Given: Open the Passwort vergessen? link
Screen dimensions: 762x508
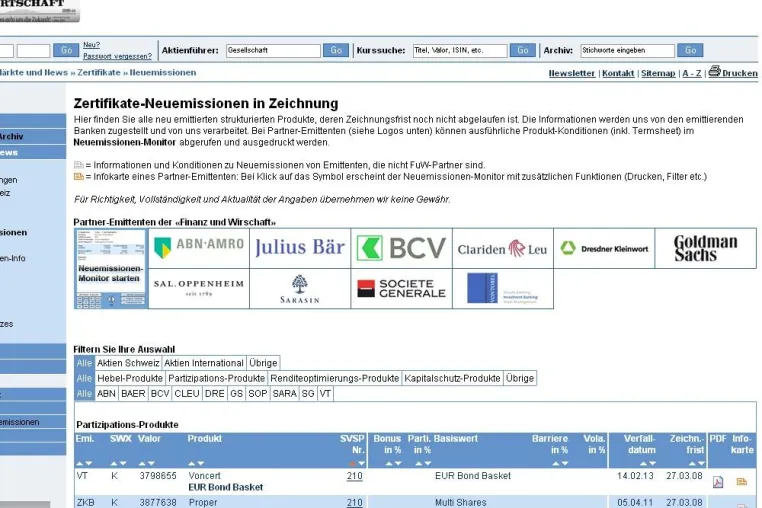Looking at the screenshot, I should pos(117,56).
